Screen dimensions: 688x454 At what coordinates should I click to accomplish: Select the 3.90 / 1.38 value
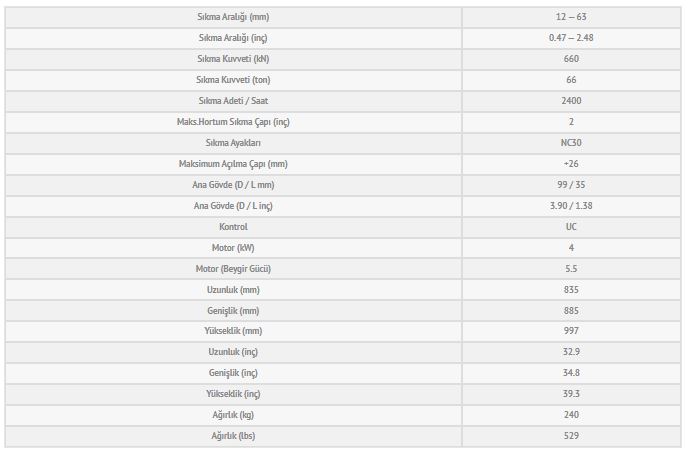(571, 206)
